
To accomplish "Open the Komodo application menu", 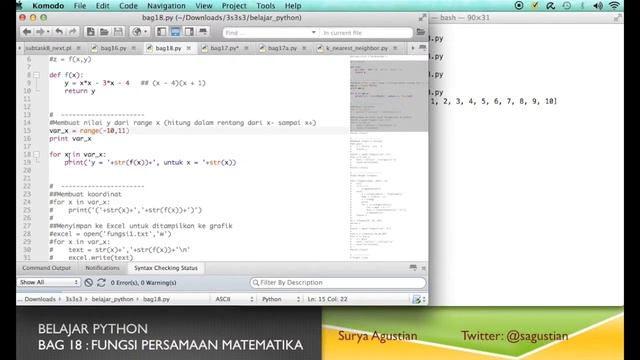I will [48, 6].
